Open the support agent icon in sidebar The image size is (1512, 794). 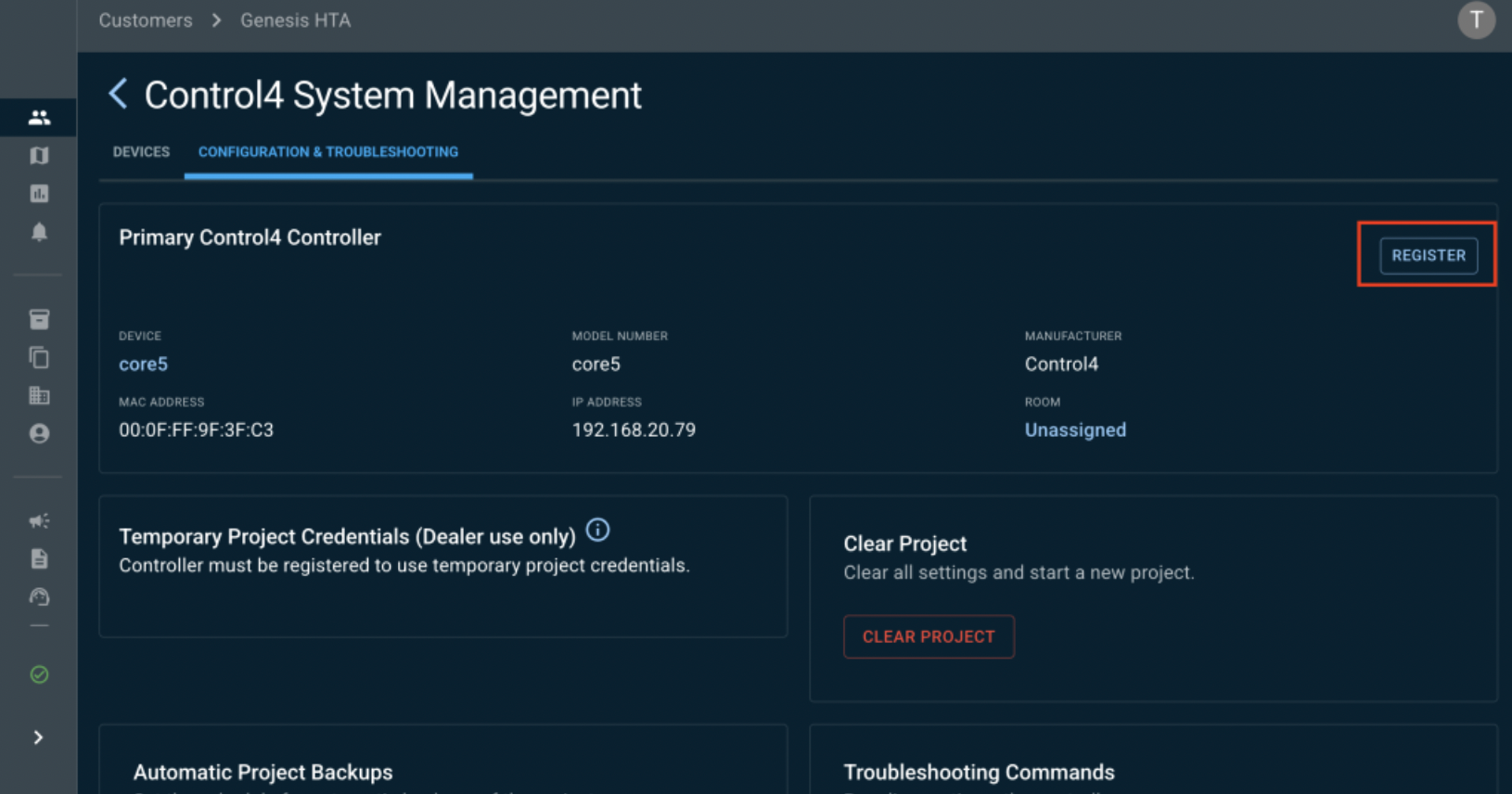tap(39, 596)
